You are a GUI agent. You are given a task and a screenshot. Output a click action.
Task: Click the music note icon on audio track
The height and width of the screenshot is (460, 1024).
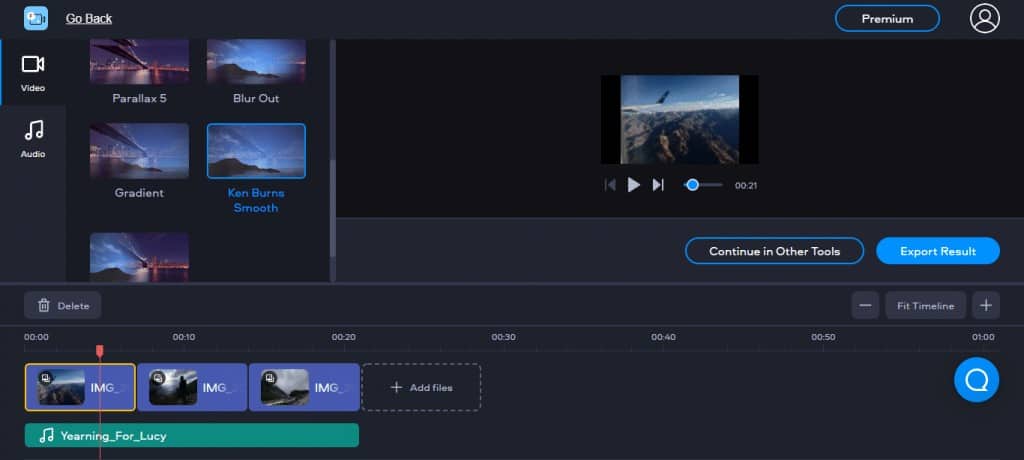click(46, 435)
